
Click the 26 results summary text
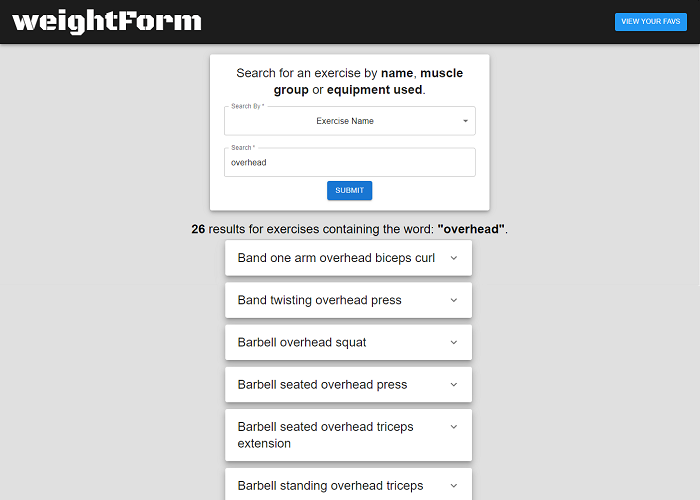349,229
